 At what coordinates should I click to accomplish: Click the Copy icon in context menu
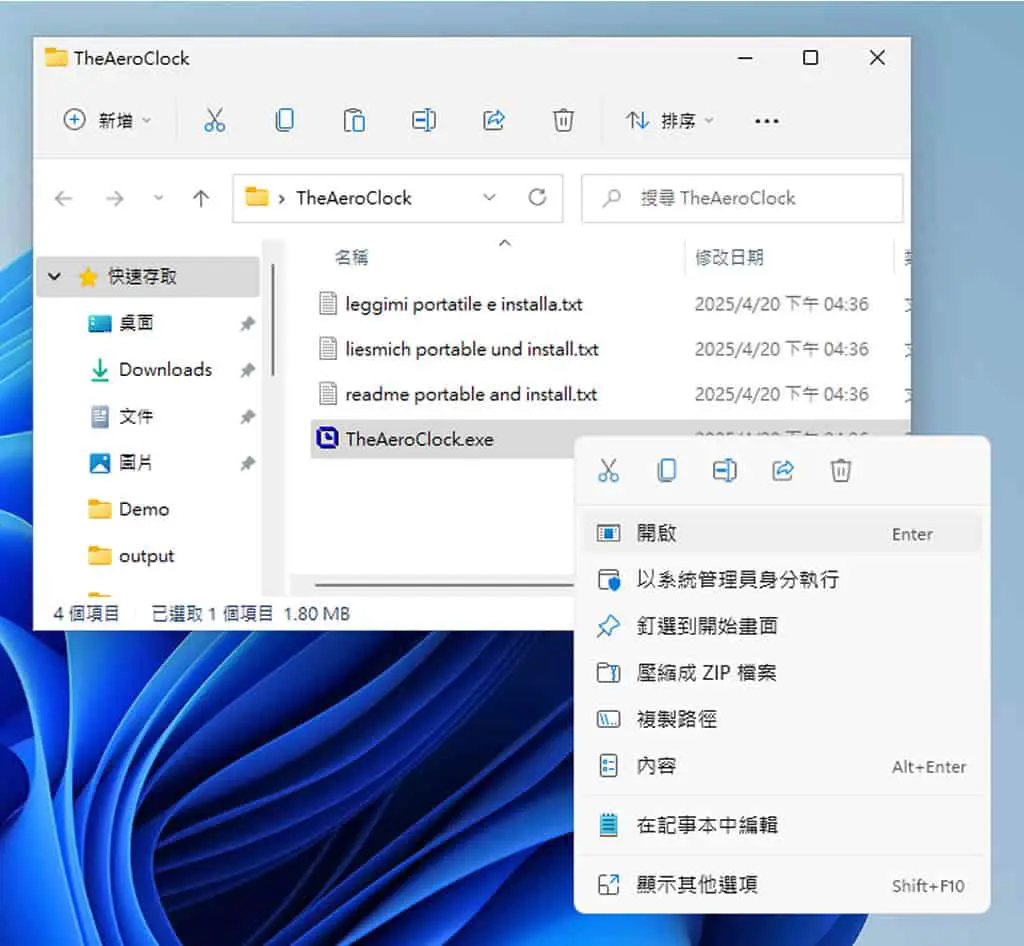tap(666, 470)
